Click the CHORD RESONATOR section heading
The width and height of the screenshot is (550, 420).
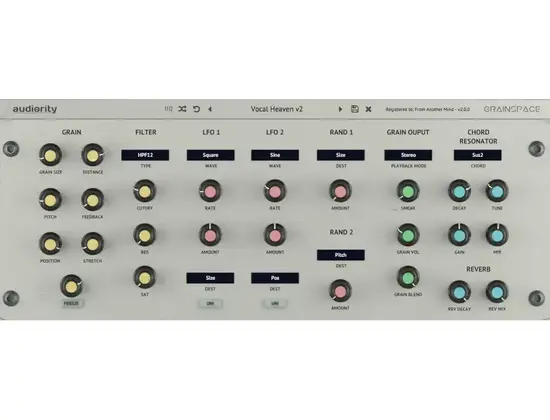(x=478, y=137)
